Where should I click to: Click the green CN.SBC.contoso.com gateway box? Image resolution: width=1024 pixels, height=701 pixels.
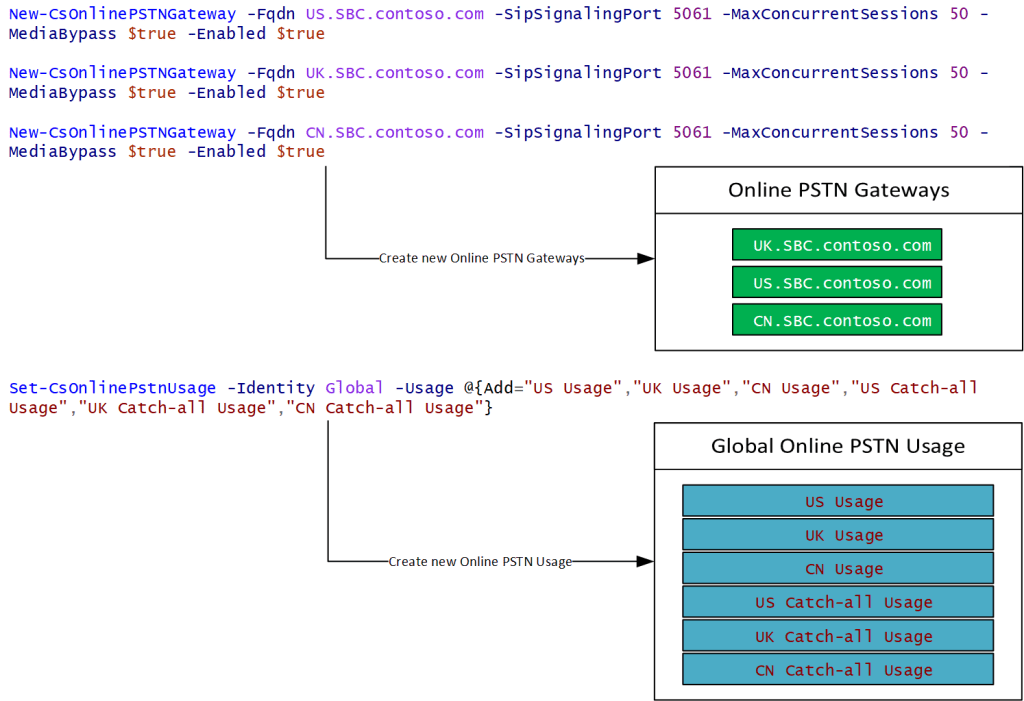tap(837, 321)
